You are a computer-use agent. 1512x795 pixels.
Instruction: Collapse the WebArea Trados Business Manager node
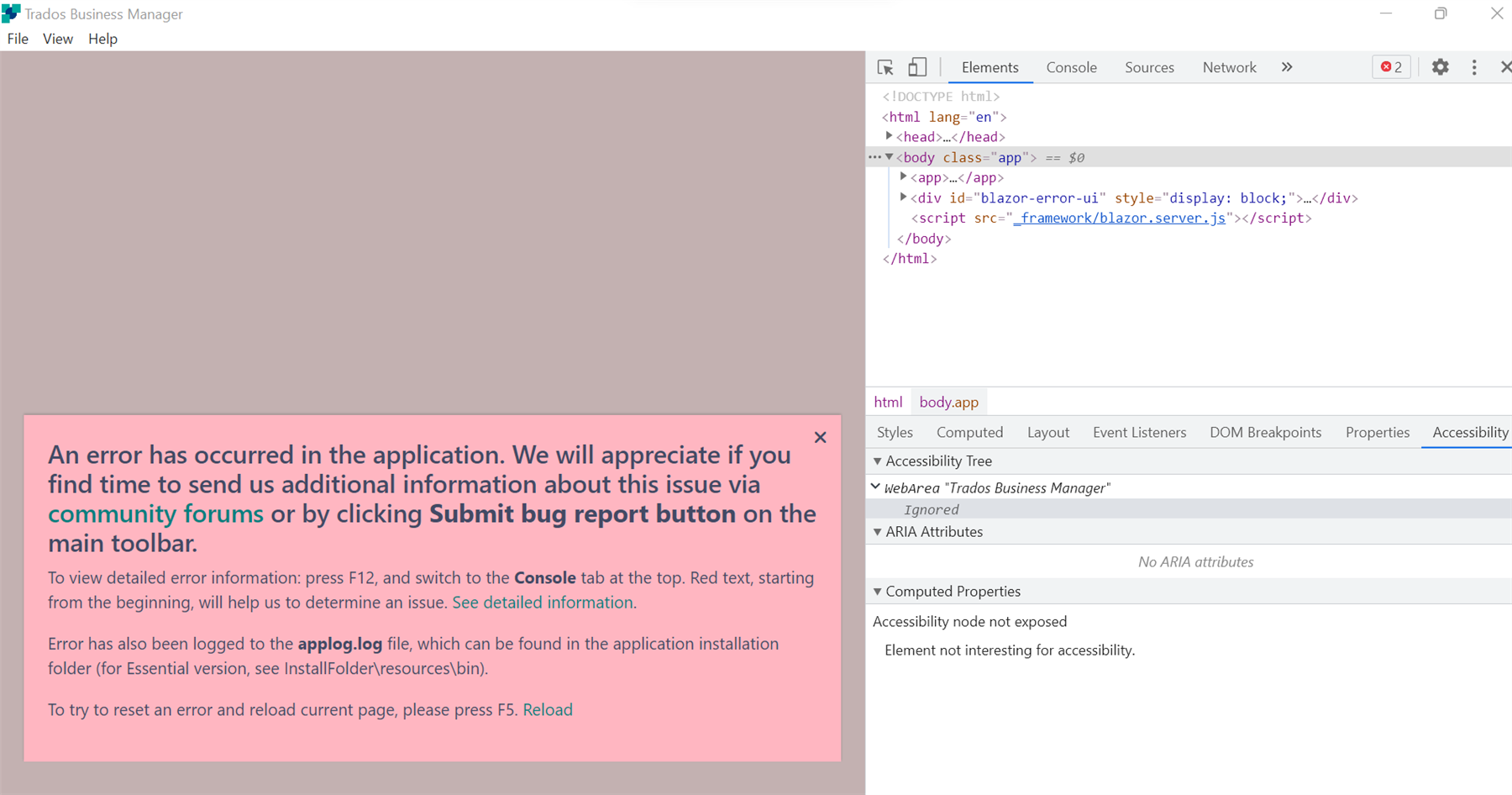876,487
